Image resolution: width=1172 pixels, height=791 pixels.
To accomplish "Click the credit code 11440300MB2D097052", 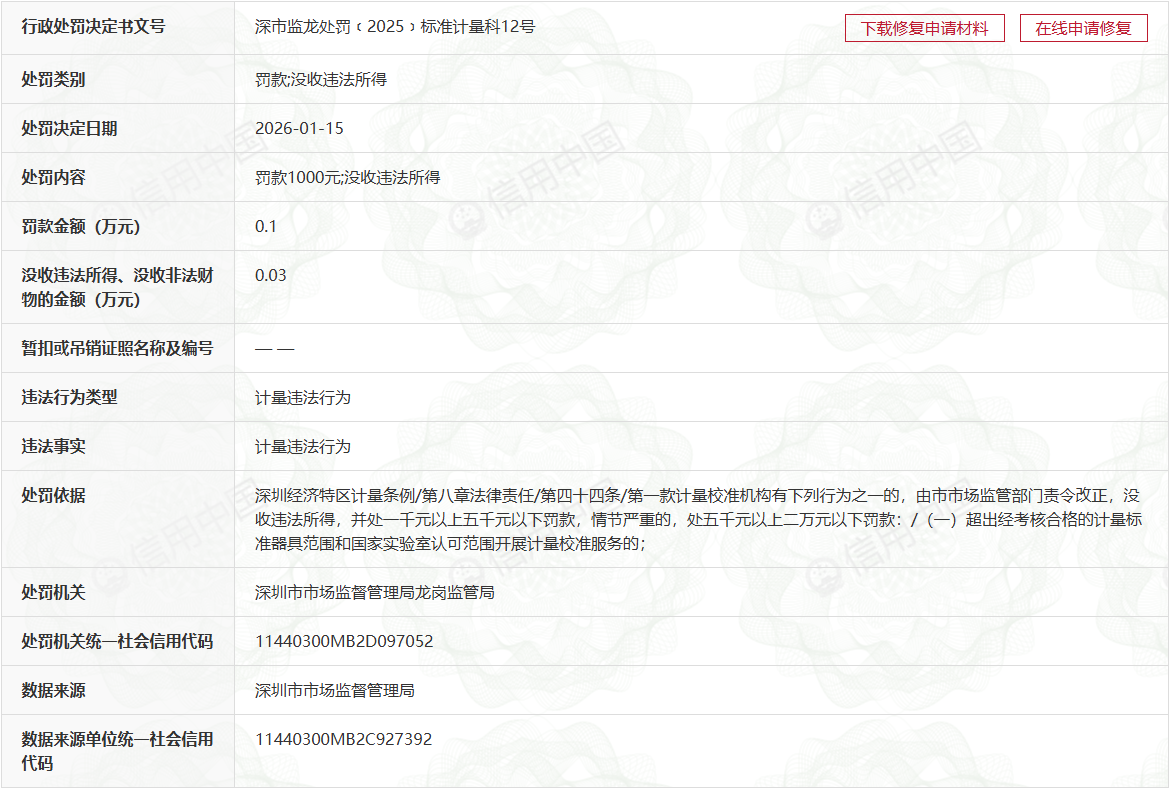I will (x=344, y=641).
